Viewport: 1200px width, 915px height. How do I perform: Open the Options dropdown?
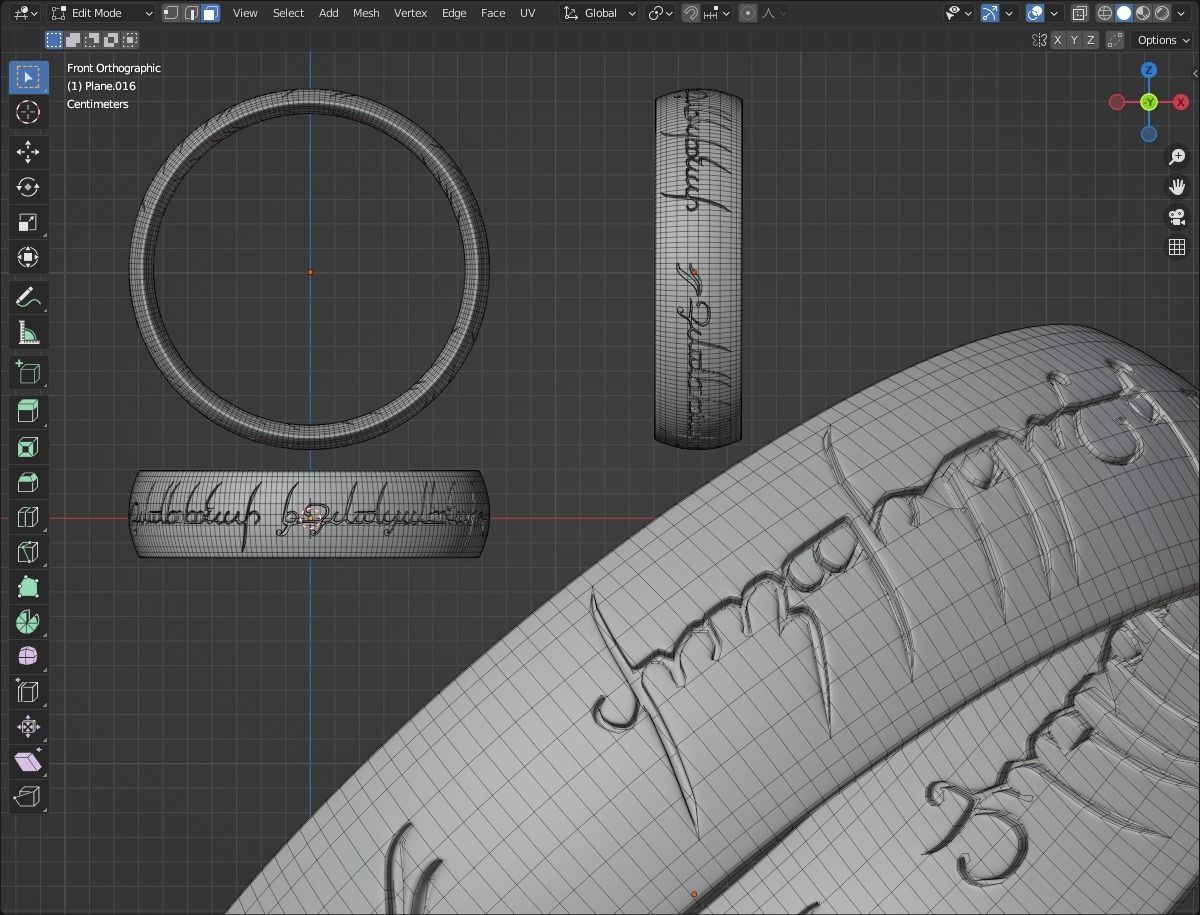click(x=1163, y=40)
